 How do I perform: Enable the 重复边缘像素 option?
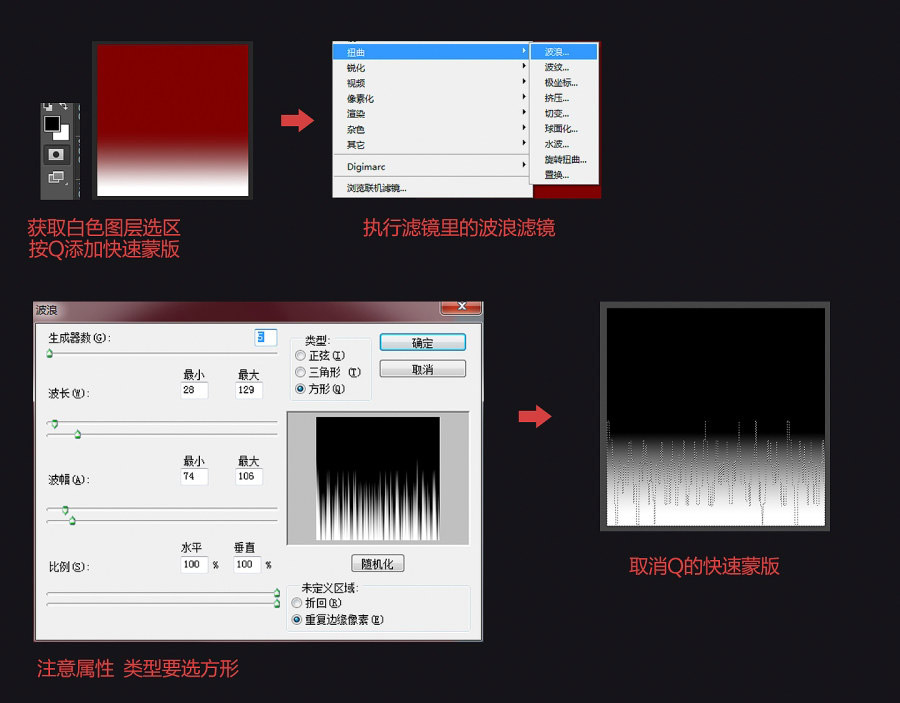pos(296,619)
